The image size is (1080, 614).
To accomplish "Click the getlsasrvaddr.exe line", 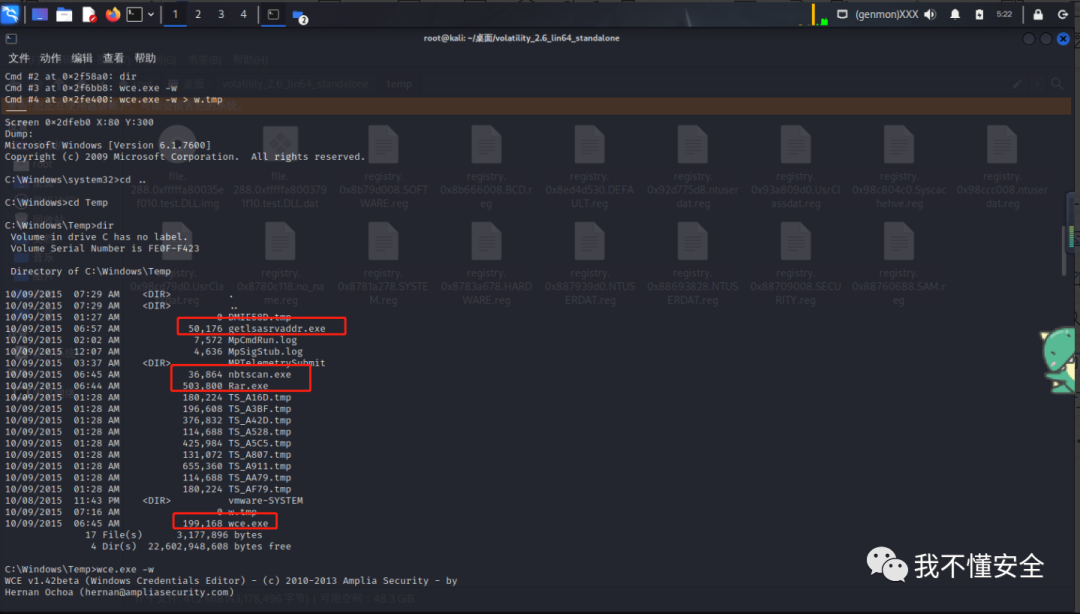I will click(x=165, y=329).
